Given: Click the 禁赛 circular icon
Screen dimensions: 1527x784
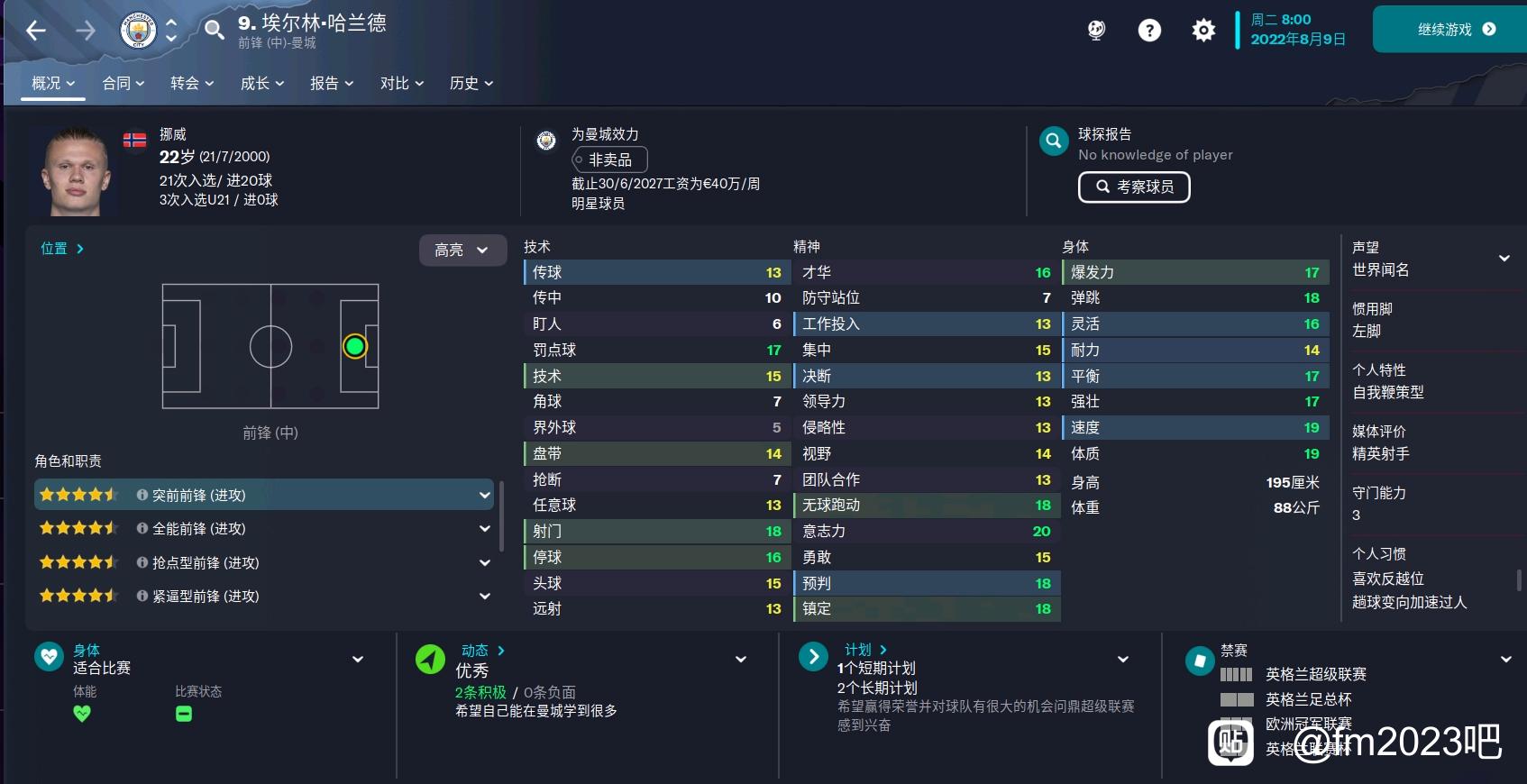Looking at the screenshot, I should click(1199, 661).
